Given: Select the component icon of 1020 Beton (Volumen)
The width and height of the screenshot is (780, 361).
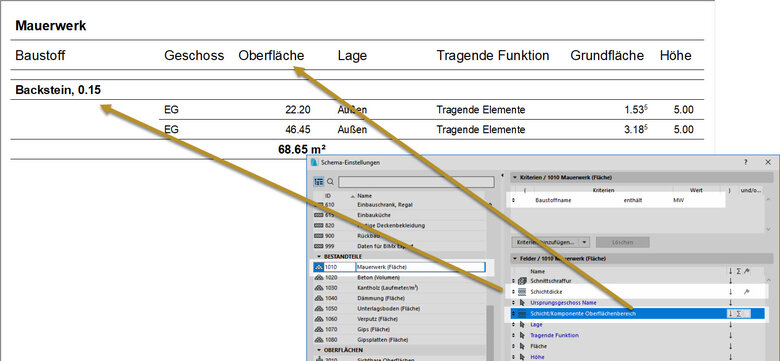Looking at the screenshot, I should (318, 277).
